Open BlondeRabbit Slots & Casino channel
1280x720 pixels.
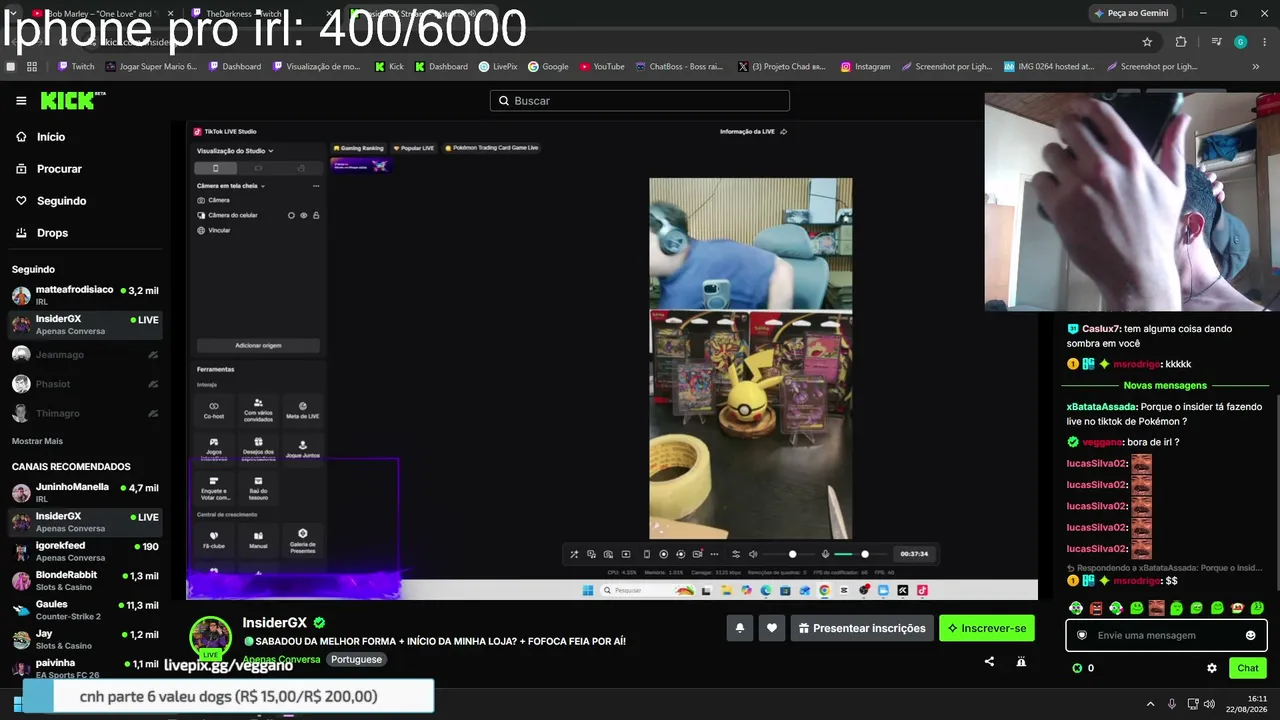(85, 581)
